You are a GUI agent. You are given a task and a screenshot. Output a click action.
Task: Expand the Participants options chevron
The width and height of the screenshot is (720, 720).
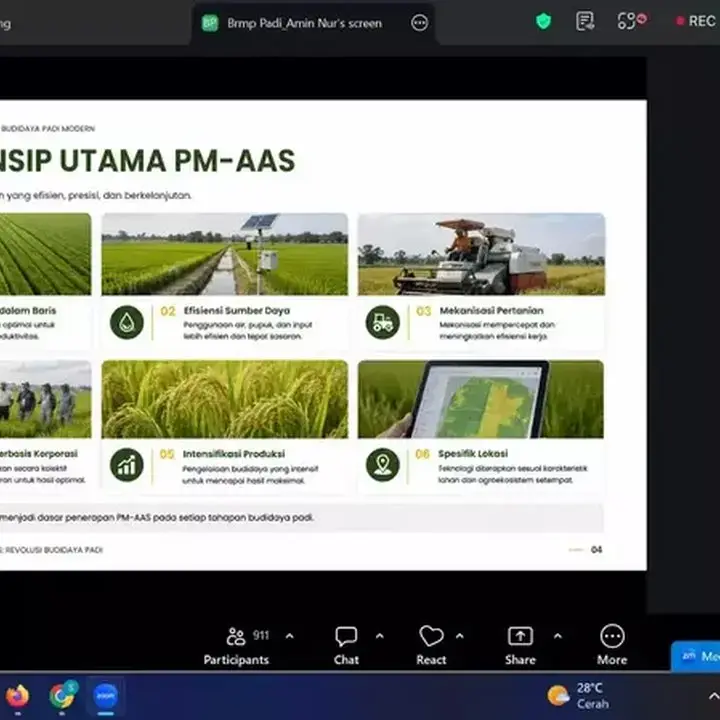click(289, 636)
